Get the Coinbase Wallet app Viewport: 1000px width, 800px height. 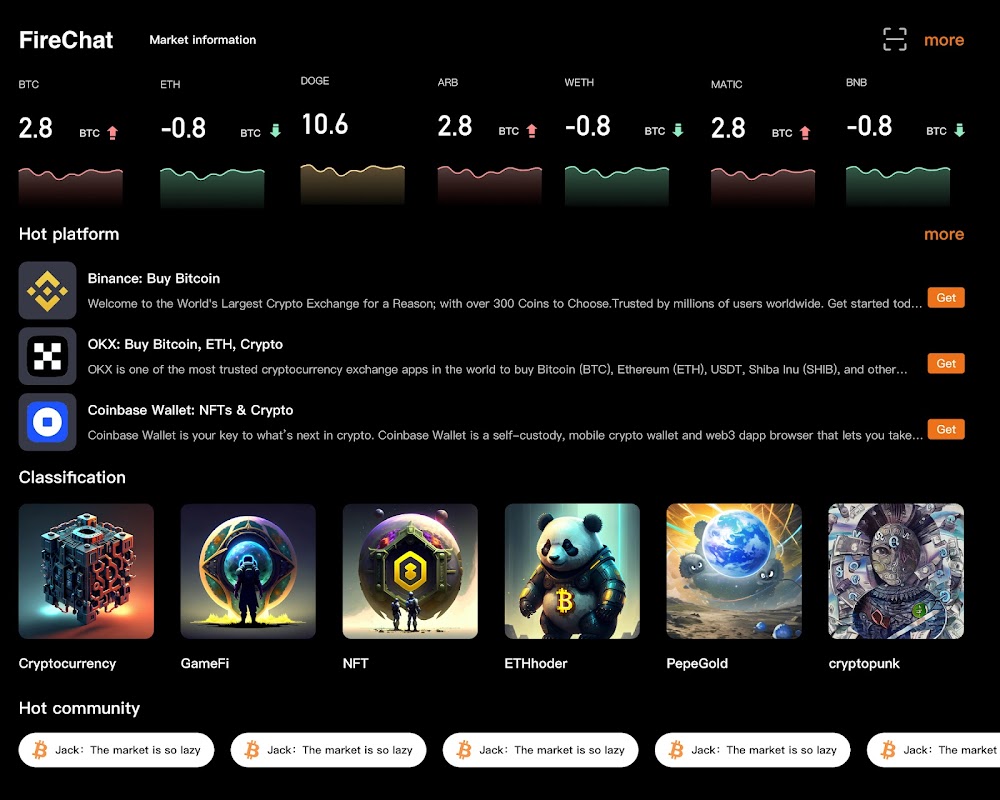946,429
